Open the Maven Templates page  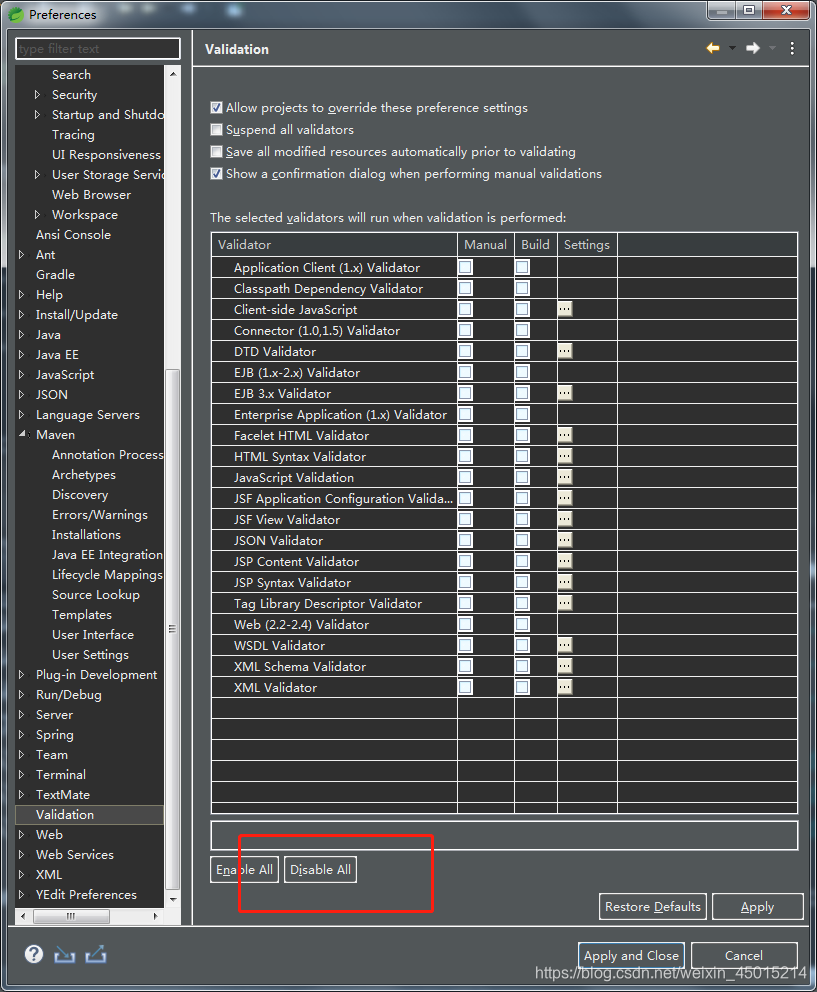click(82, 614)
